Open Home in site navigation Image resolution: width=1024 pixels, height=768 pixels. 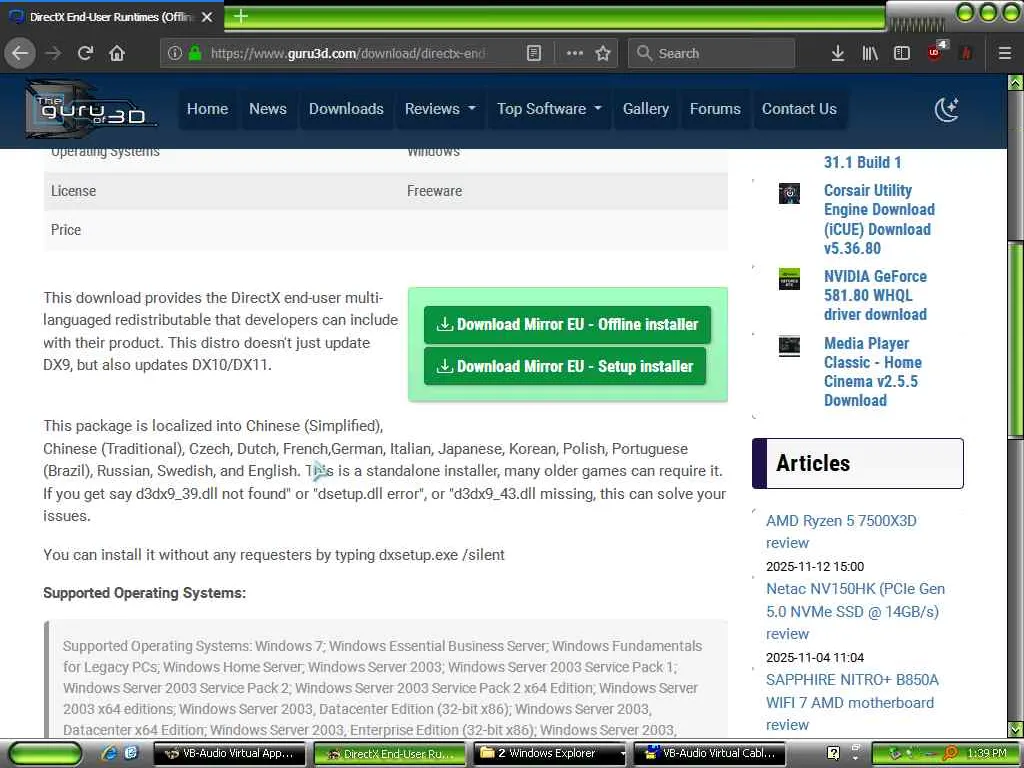(207, 109)
